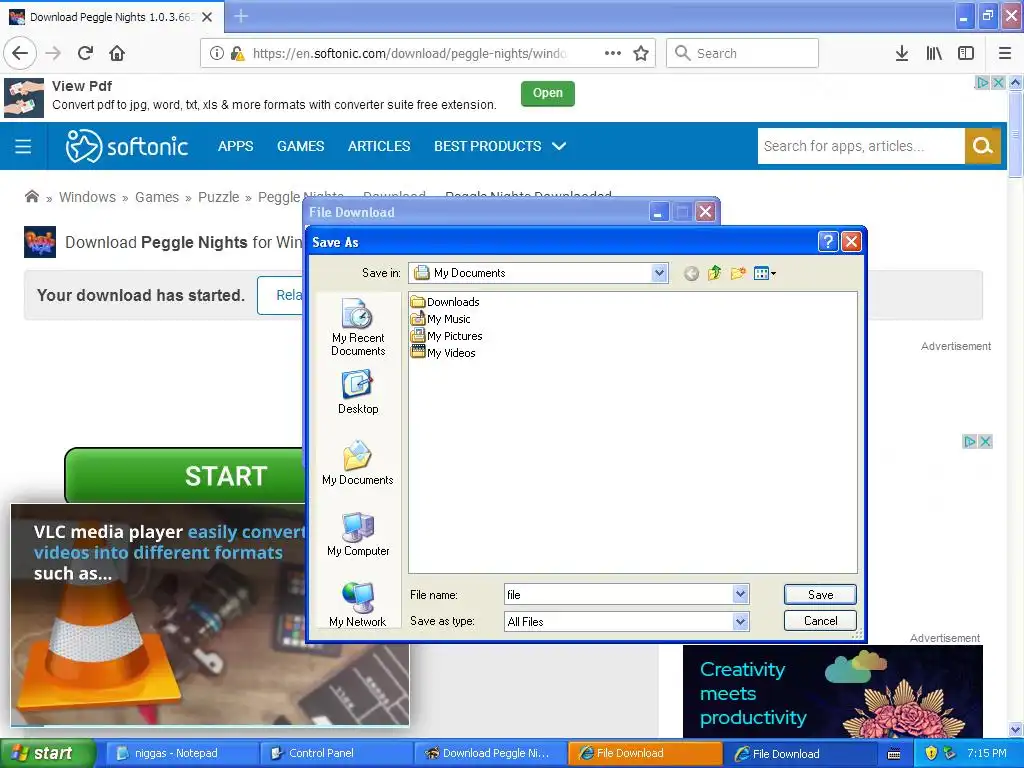Viewport: 1024px width, 768px height.
Task: Close the top banner ad with X
Action: pos(998,83)
